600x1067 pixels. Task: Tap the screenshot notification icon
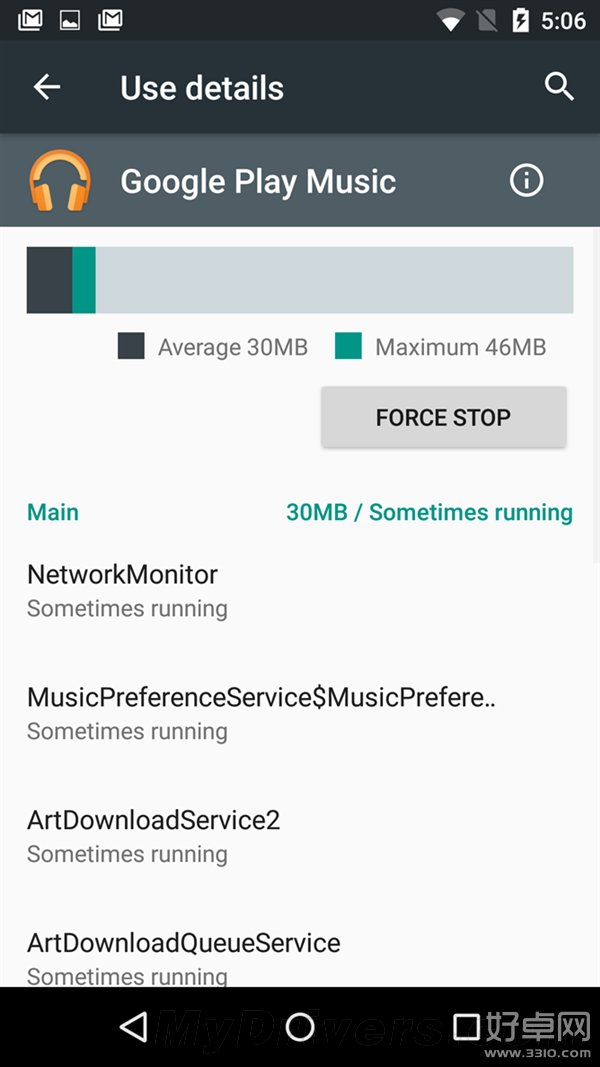[x=68, y=19]
